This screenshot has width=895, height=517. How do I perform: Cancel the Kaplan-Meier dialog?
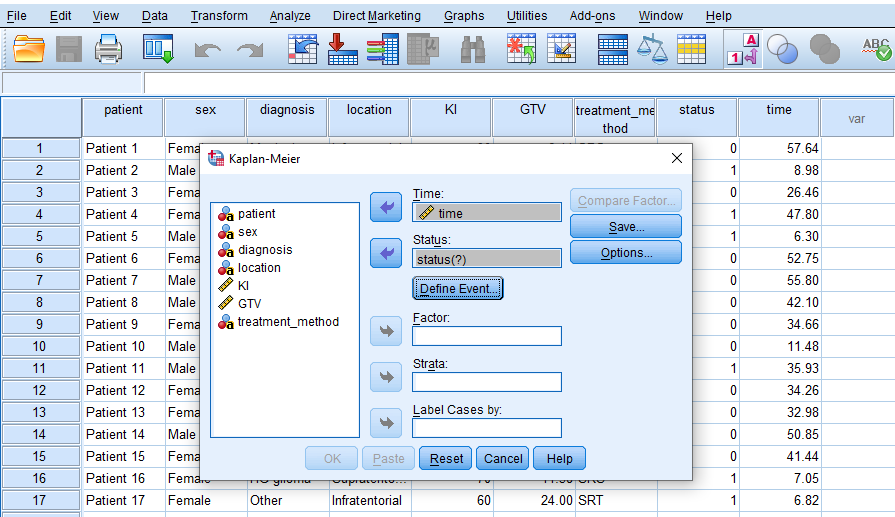502,458
